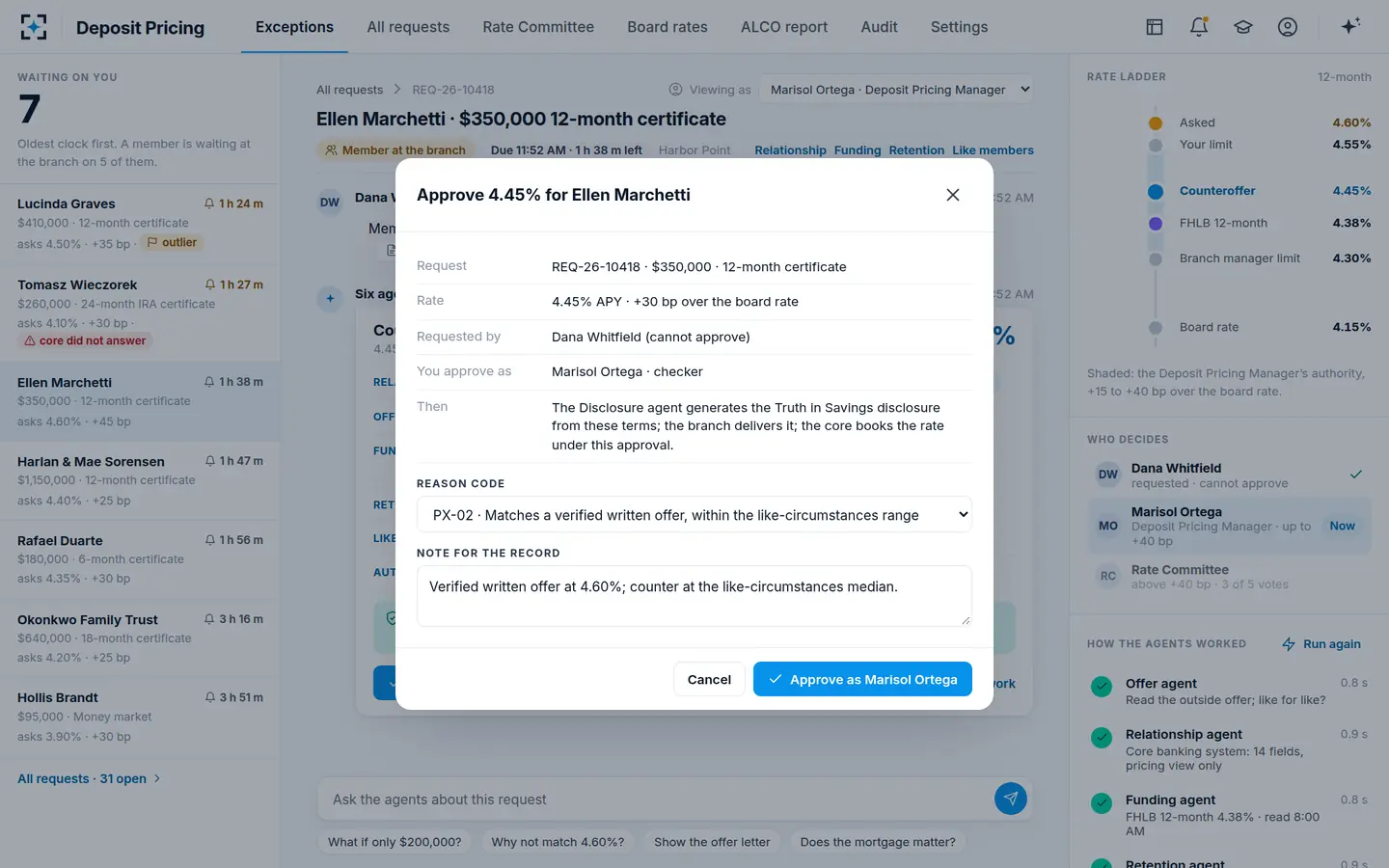The image size is (1389, 868).
Task: Click the MO avatar for Marisol Ortega
Action: (1108, 526)
